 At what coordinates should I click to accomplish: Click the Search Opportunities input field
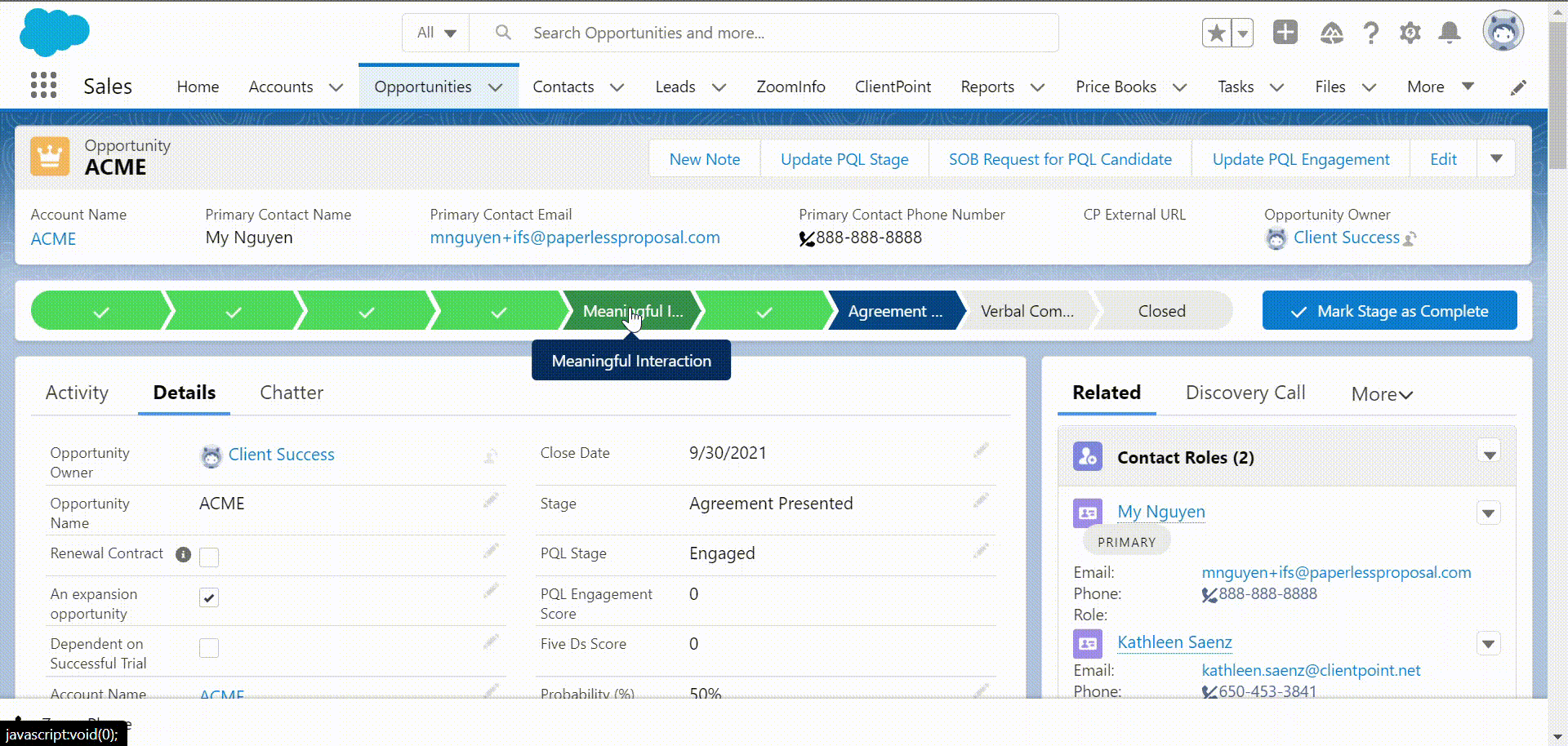click(x=764, y=33)
